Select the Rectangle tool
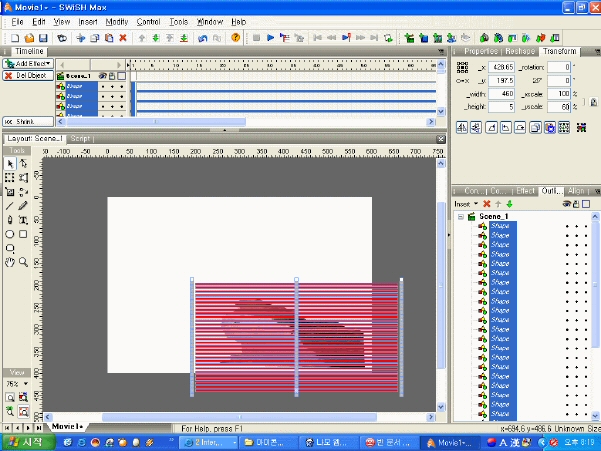Image resolution: width=601 pixels, height=451 pixels. pyautogui.click(x=23, y=234)
